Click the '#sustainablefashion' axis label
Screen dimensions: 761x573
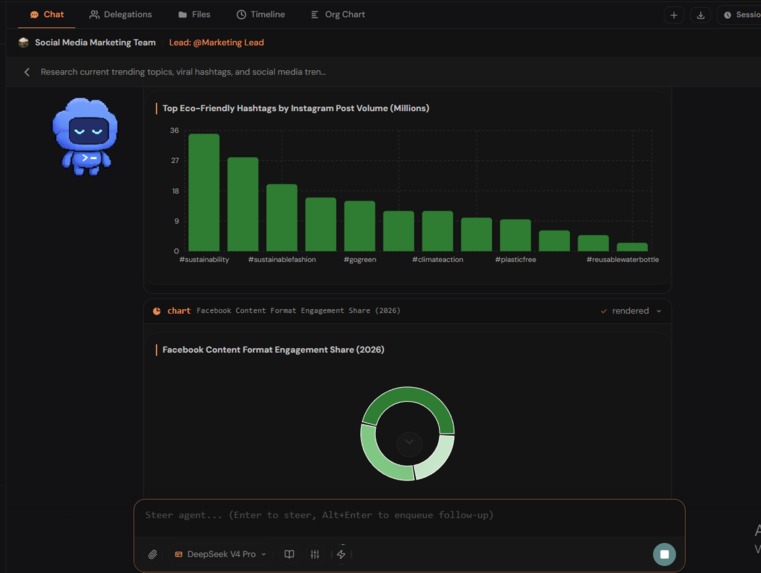coord(282,260)
